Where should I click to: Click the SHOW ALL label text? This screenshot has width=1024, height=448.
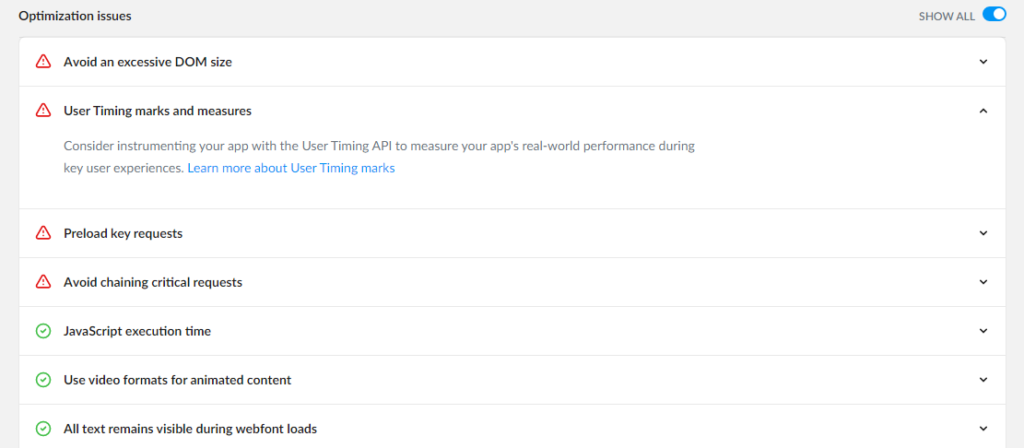tap(946, 16)
